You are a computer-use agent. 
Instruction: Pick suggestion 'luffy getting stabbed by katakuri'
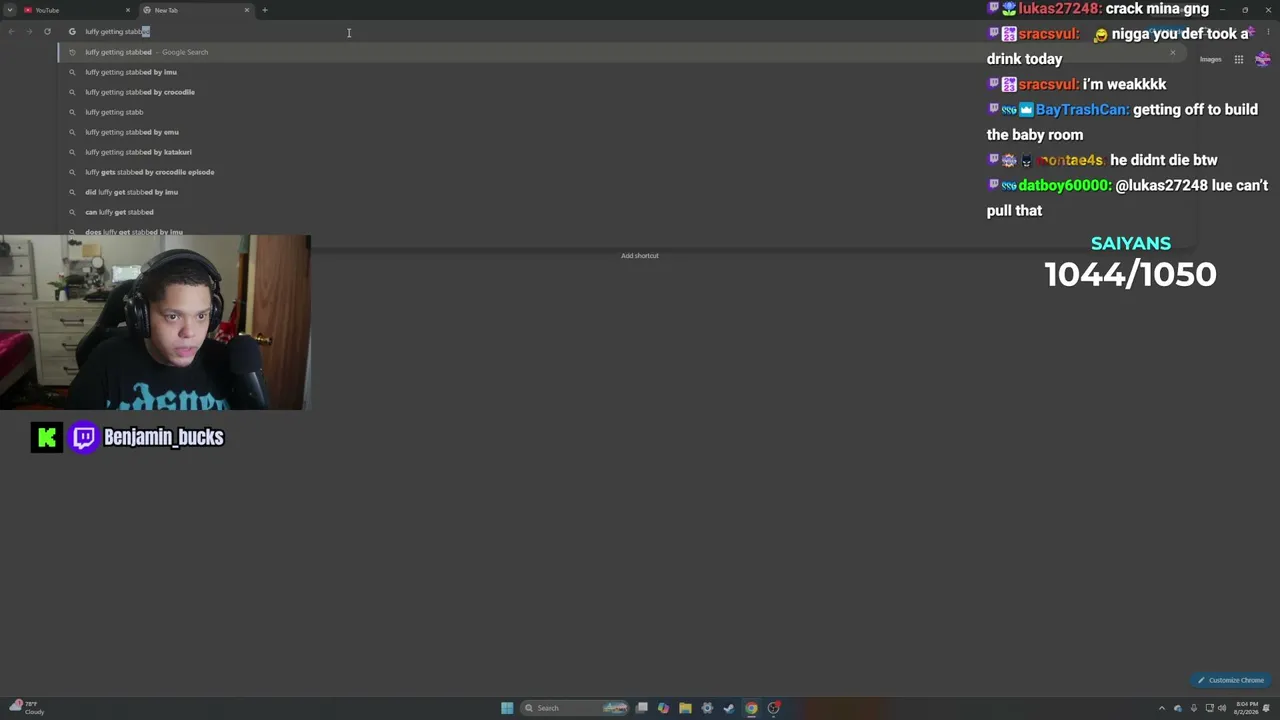[x=620, y=152]
